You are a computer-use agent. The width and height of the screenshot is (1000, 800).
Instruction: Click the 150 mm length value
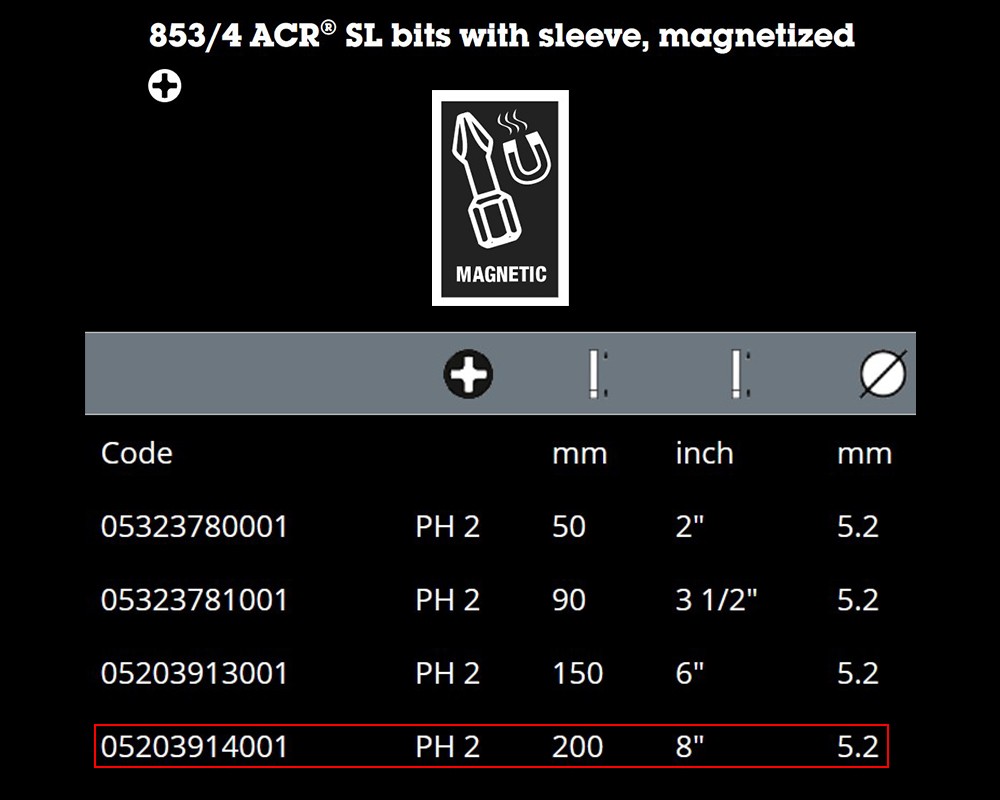coord(577,674)
